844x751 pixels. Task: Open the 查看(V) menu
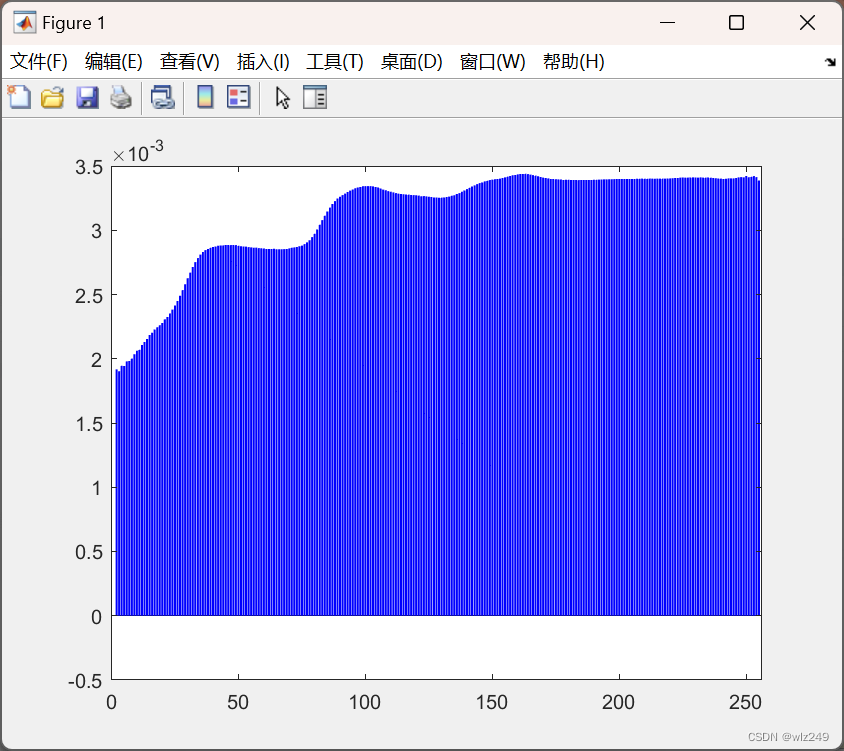coord(188,61)
